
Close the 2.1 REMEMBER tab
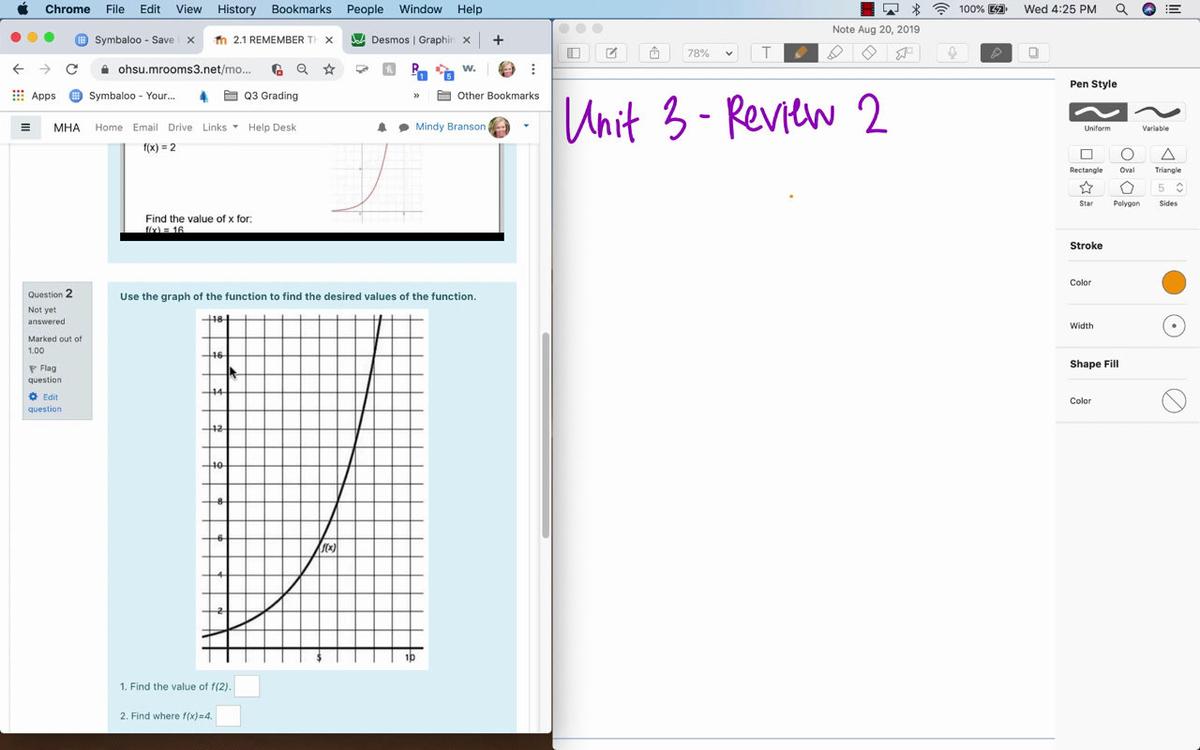click(x=329, y=40)
